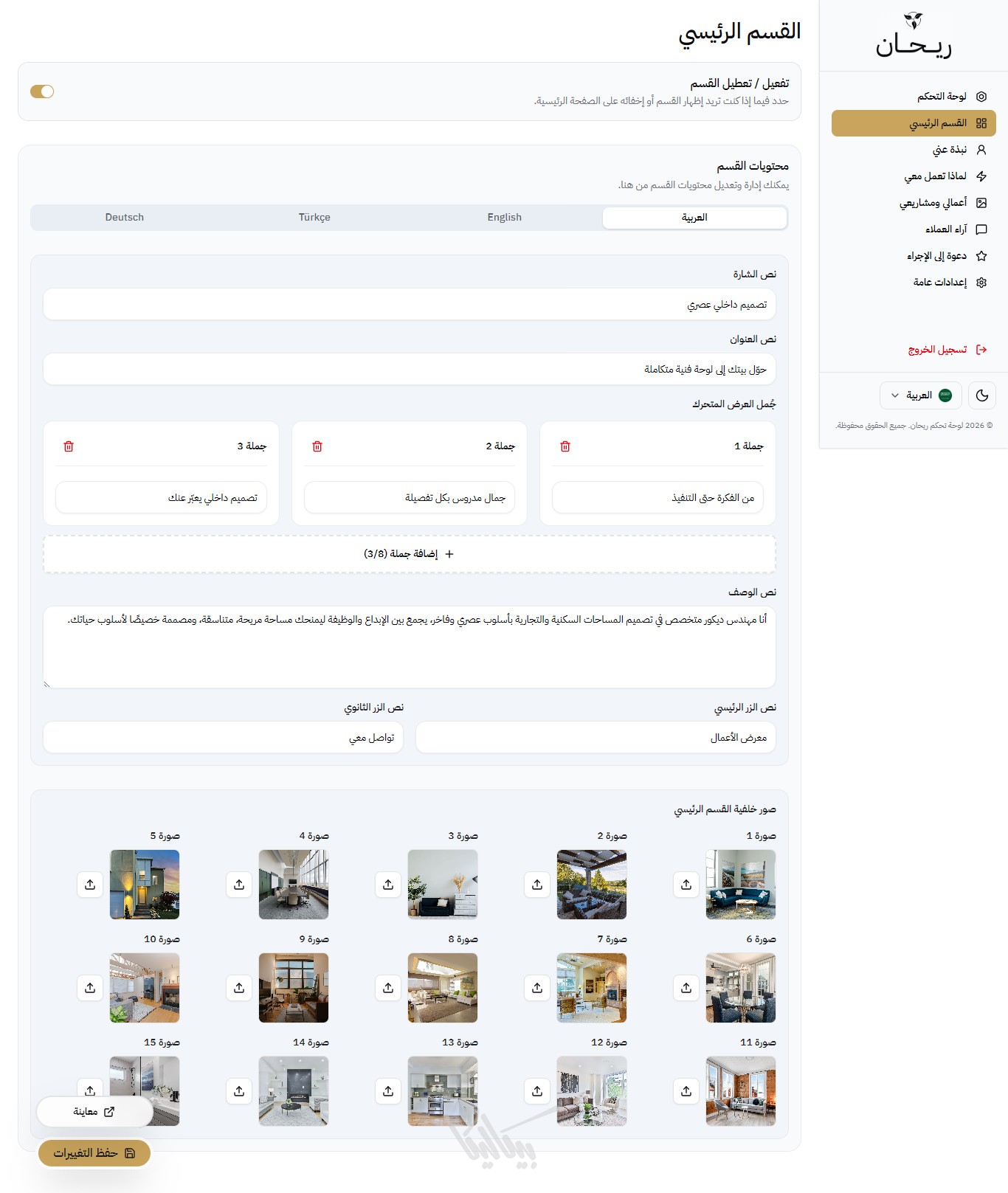Viewport: 1008px width, 1193px height.
Task: Upload a replacement for image 5
Action: 90,885
